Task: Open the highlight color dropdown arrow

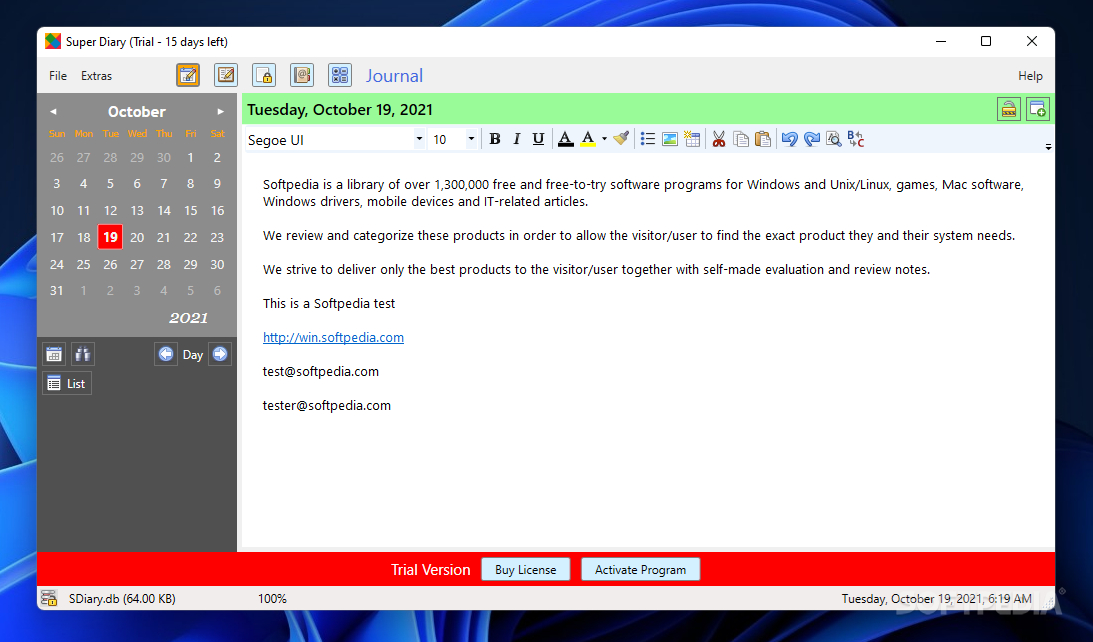Action: coord(604,139)
